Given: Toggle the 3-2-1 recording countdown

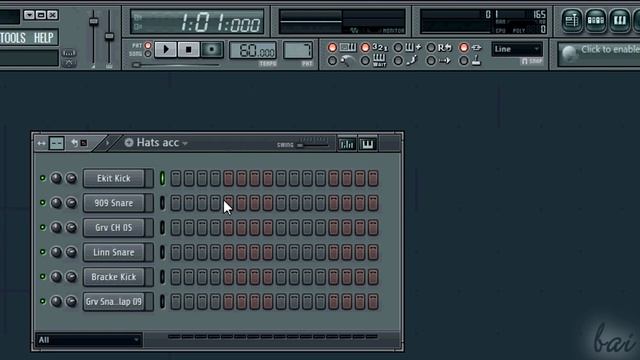Looking at the screenshot, I should [x=365, y=47].
